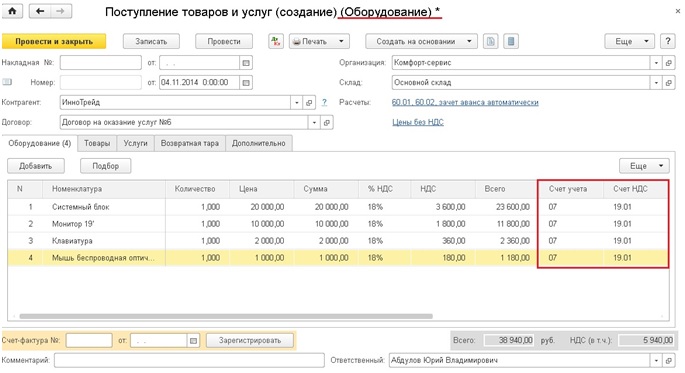Image resolution: width=685 pixels, height=373 pixels.
Task: Focus the Комментарий input field
Action: pos(189,361)
